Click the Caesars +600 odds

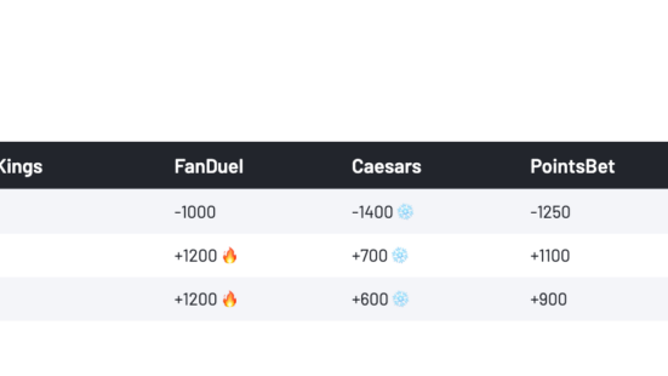click(370, 299)
